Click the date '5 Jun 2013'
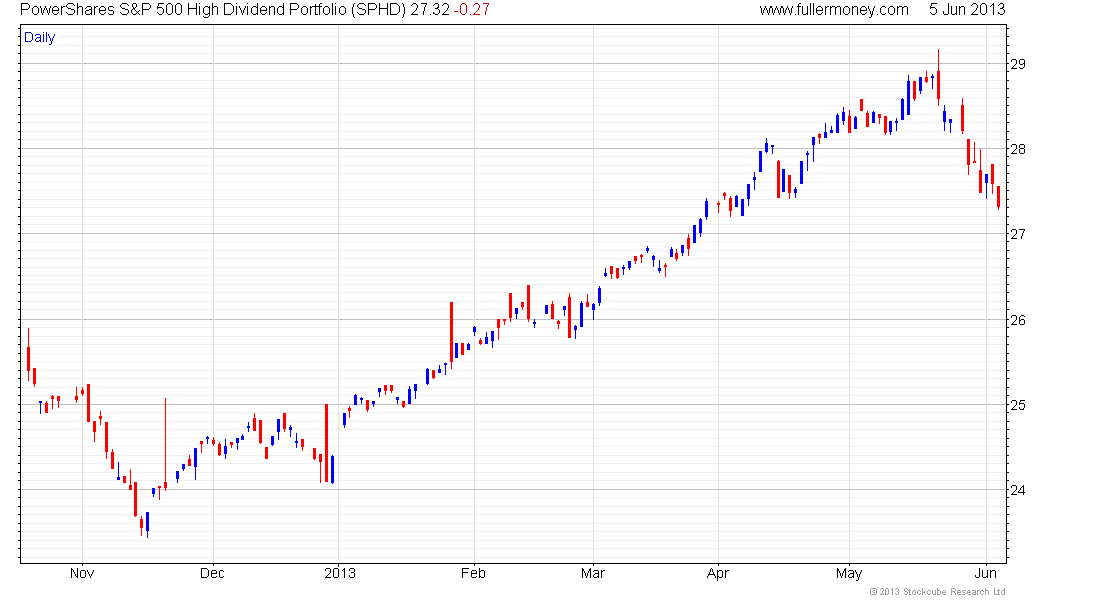 (x=967, y=10)
